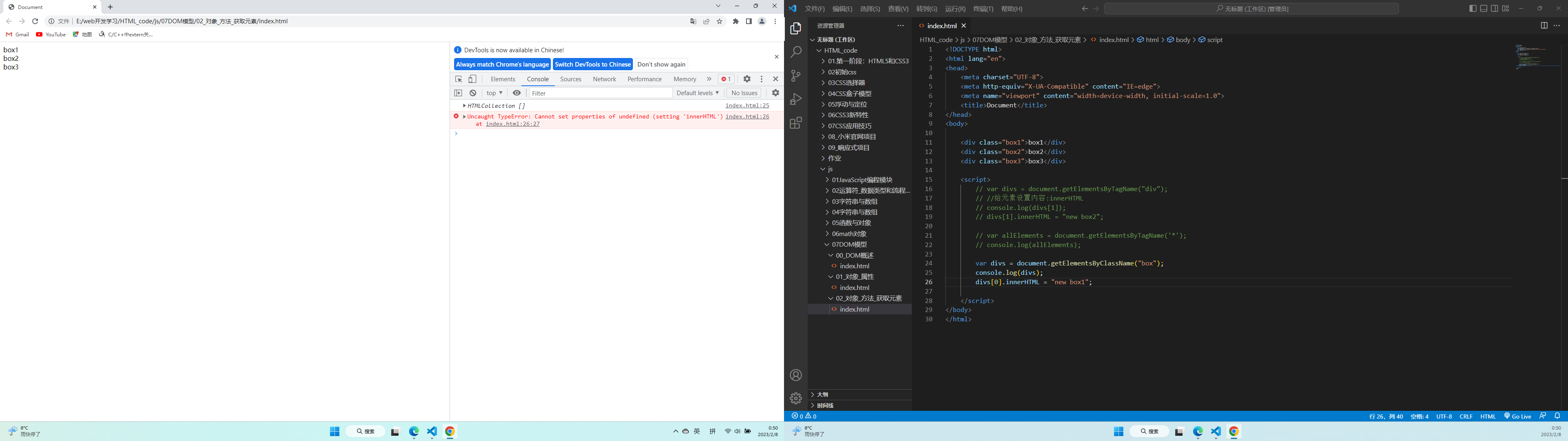Show more DevTools tabs with the double chevron
Screen dimensions: 1568x441
point(708,79)
